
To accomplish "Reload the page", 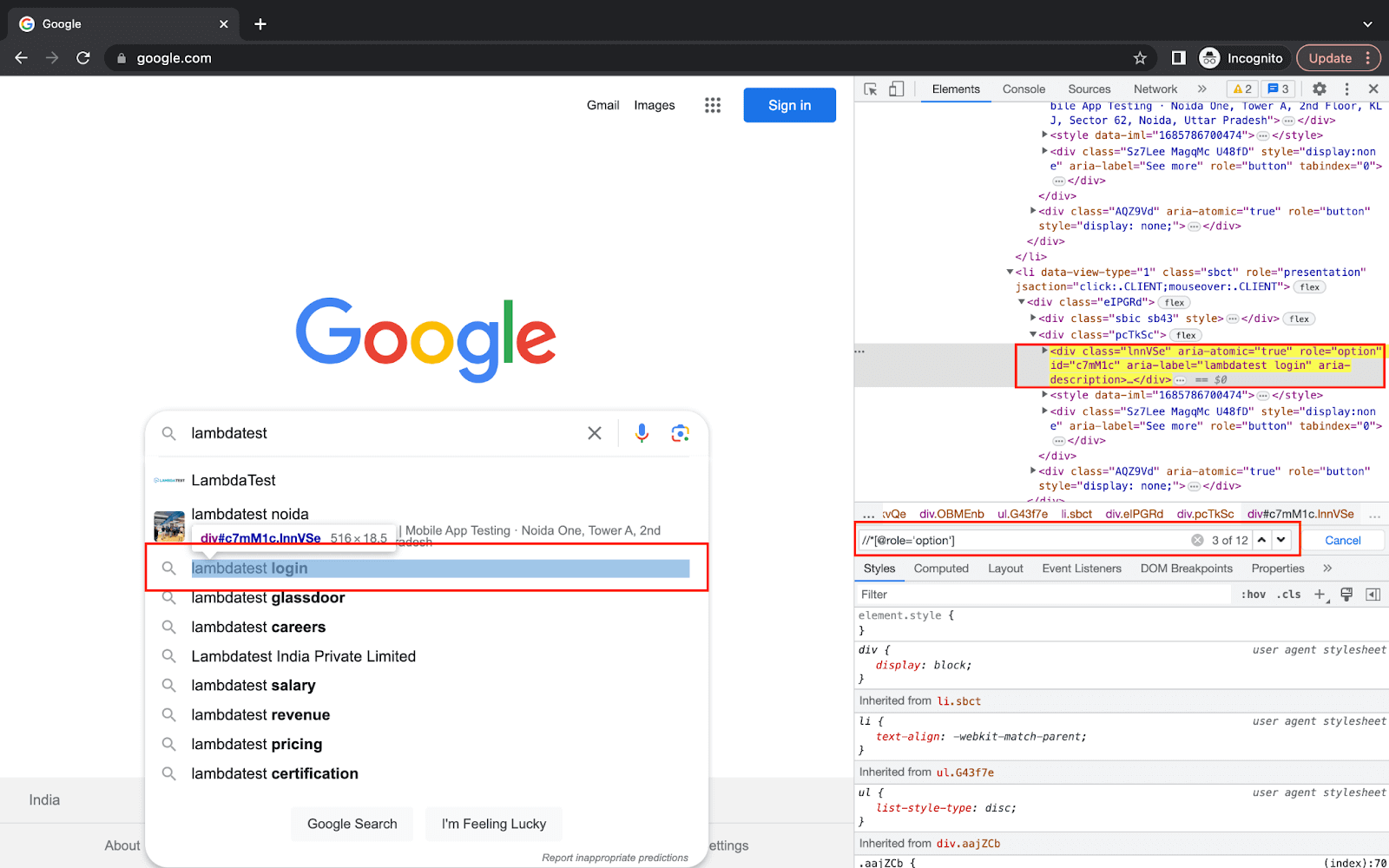I will point(83,58).
